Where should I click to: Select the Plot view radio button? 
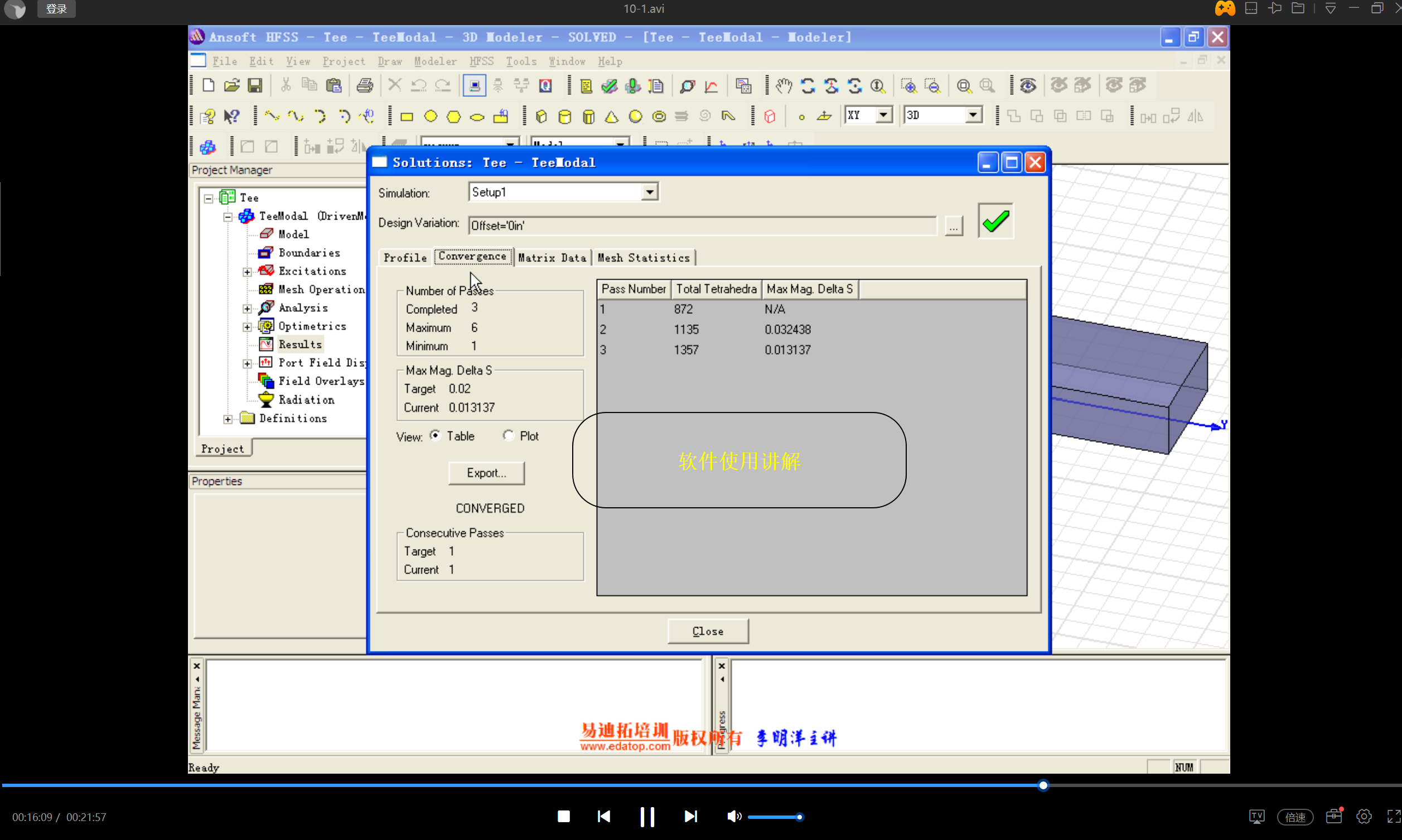508,435
